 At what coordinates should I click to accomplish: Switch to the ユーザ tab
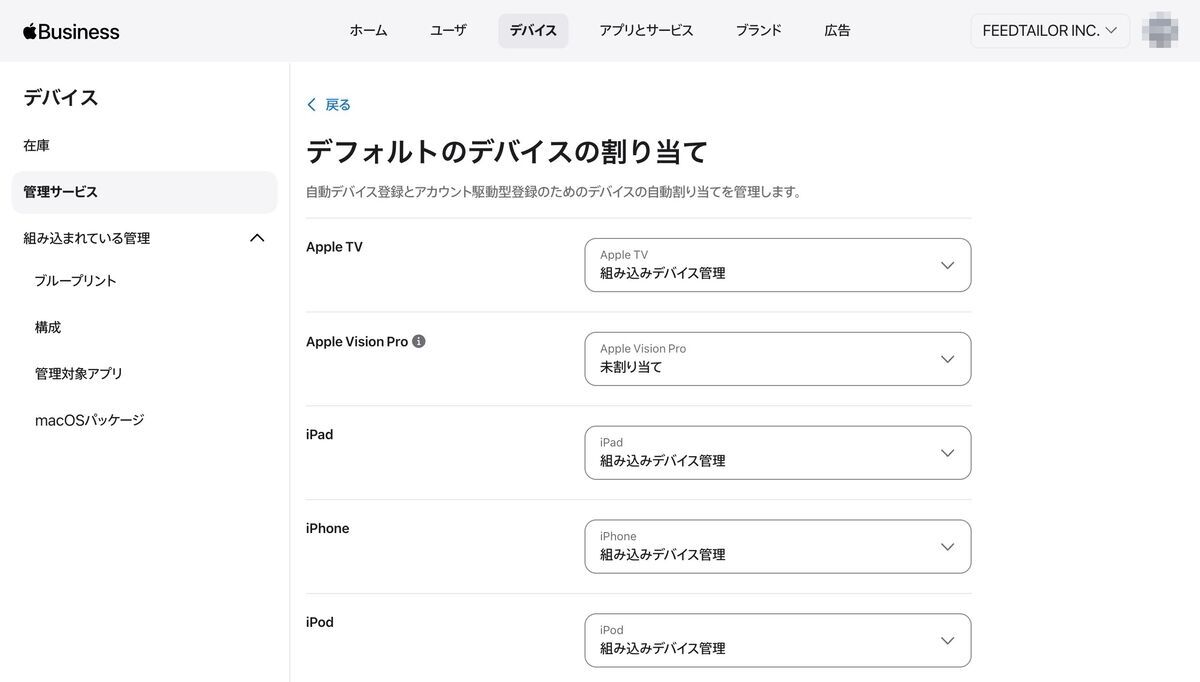pyautogui.click(x=448, y=31)
